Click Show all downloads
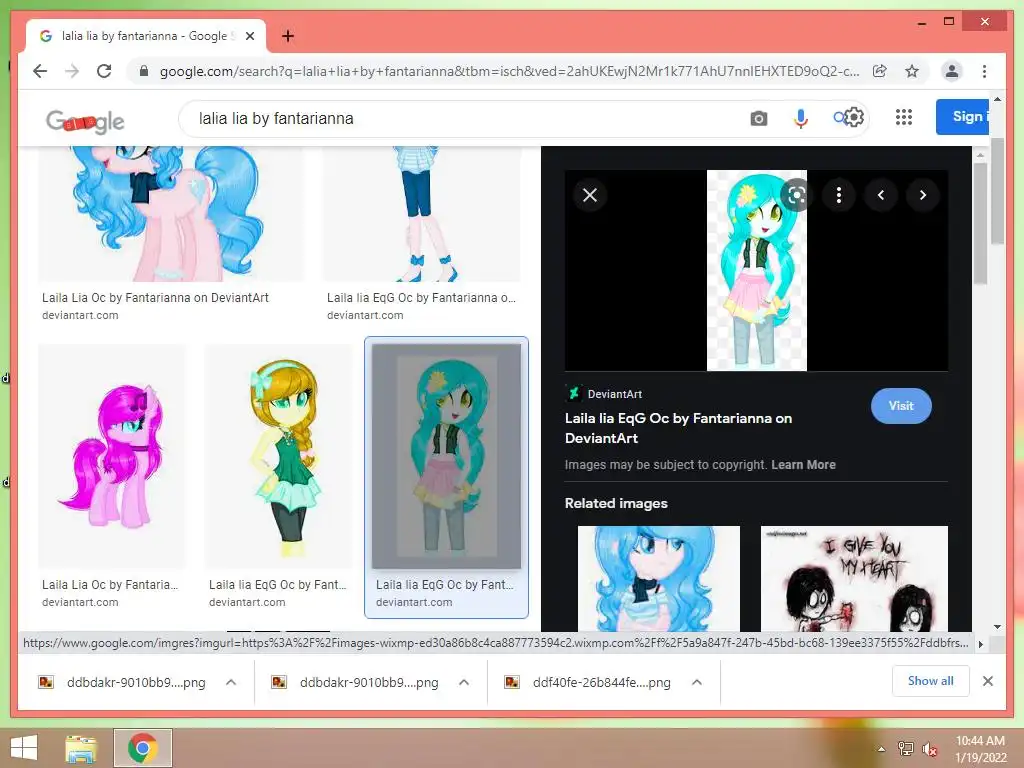 coord(931,681)
